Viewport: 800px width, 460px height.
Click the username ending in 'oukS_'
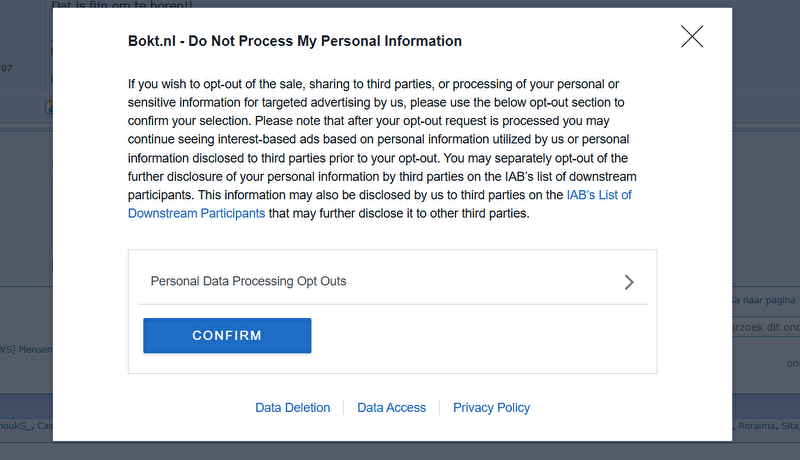point(17,426)
